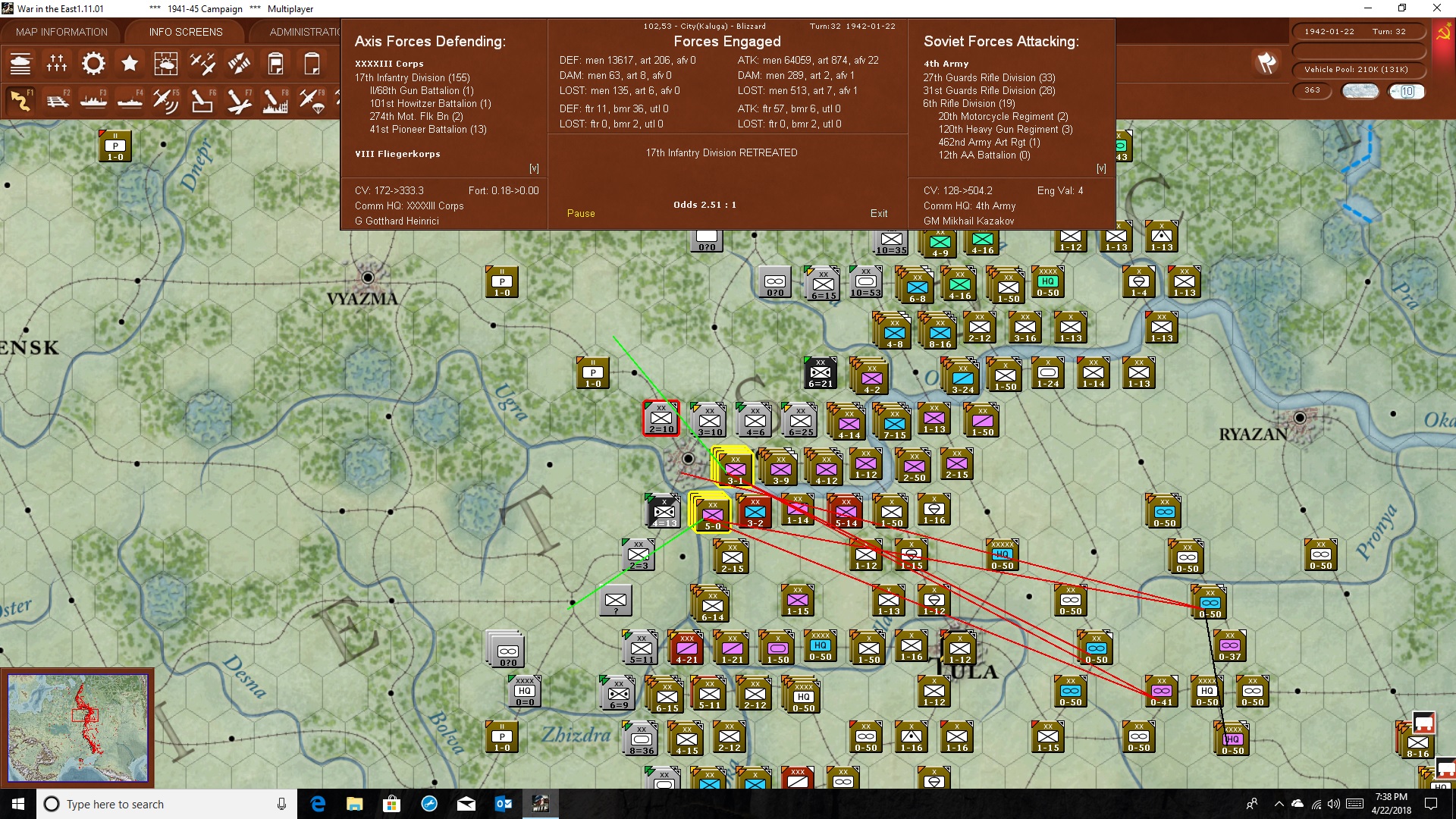Select F8 bomb city mode icon
This screenshot has width=1456, height=819.
tap(275, 100)
